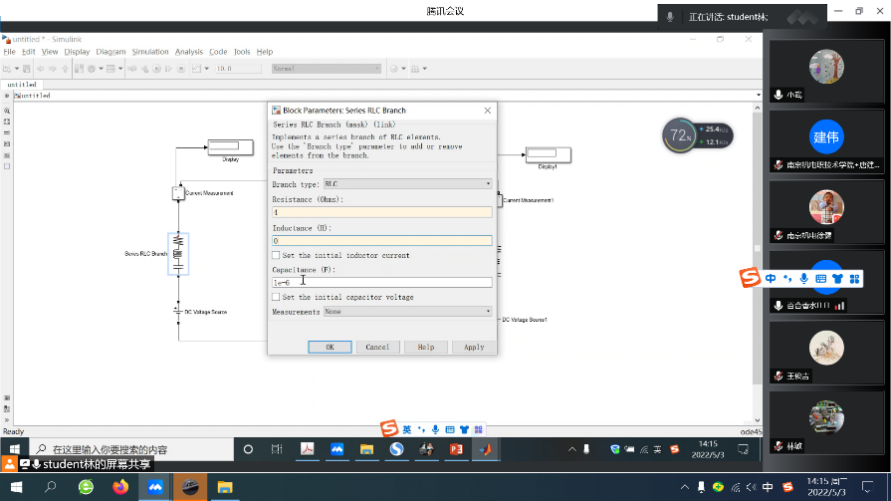
Task: Click the Capacitance (F) input field
Action: (x=382, y=283)
